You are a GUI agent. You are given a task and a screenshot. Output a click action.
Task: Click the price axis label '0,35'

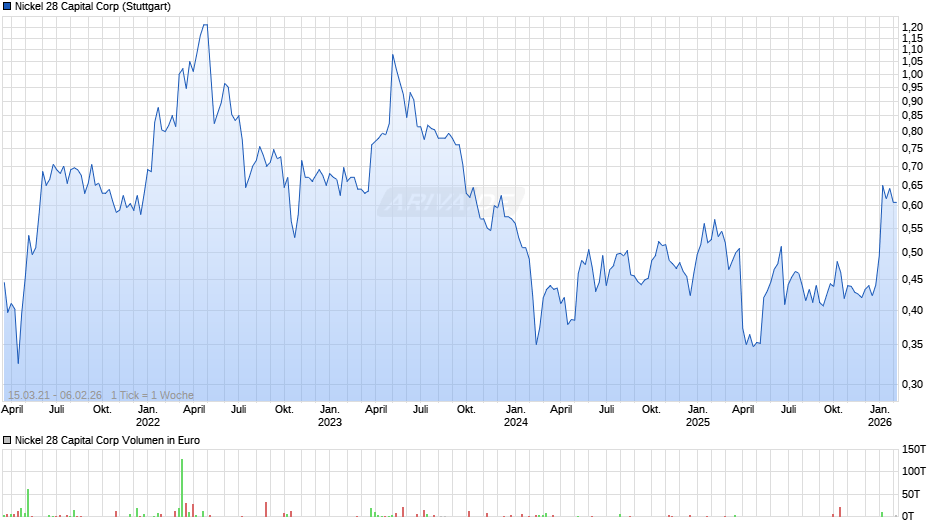[x=912, y=344]
